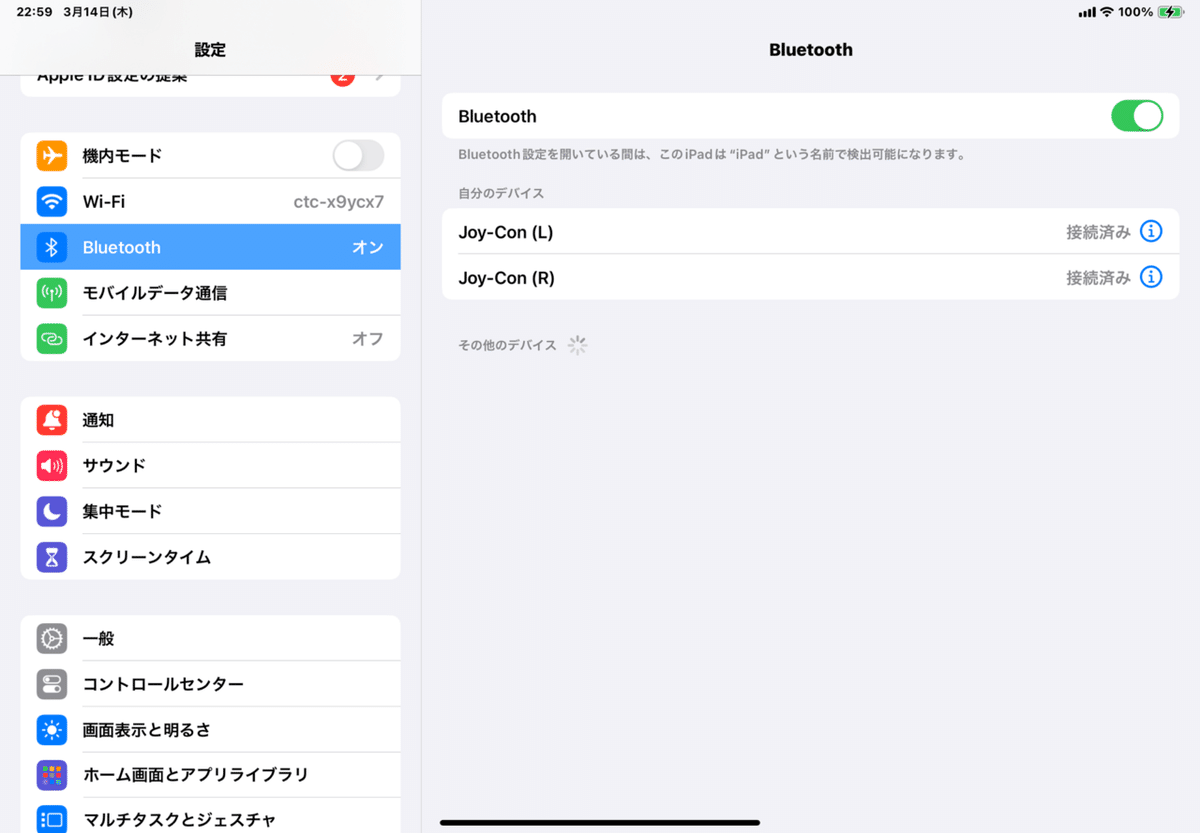1200x833 pixels.
Task: Tap the 設定 sidebar title
Action: click(210, 50)
